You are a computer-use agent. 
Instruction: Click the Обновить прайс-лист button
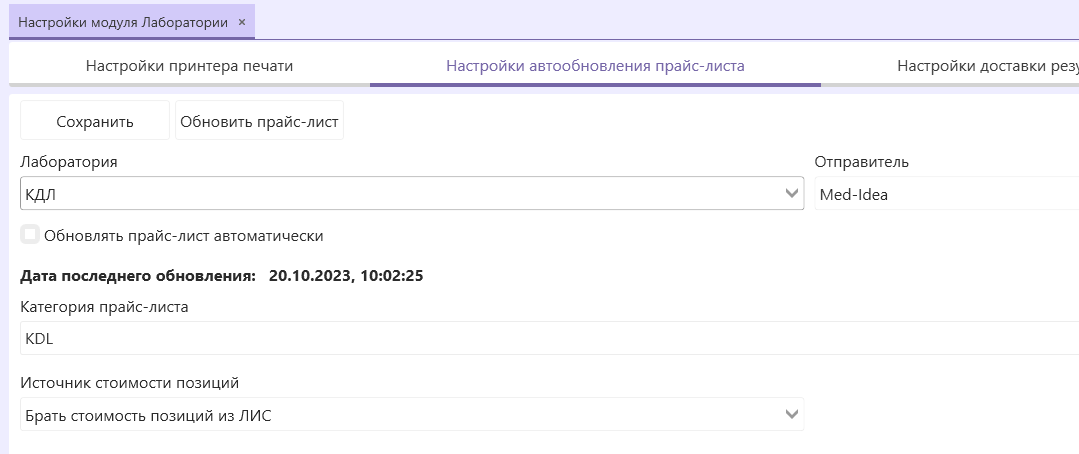point(259,123)
